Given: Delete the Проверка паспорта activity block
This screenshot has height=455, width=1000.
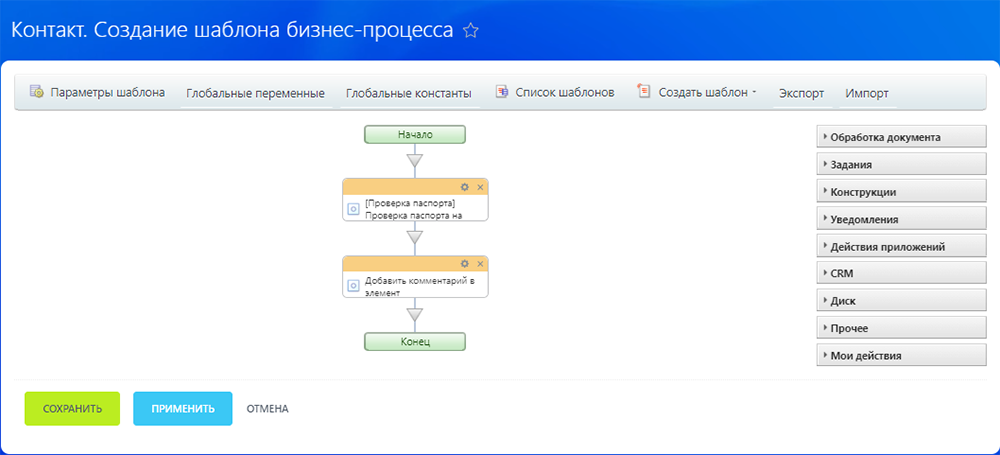Looking at the screenshot, I should click(480, 187).
